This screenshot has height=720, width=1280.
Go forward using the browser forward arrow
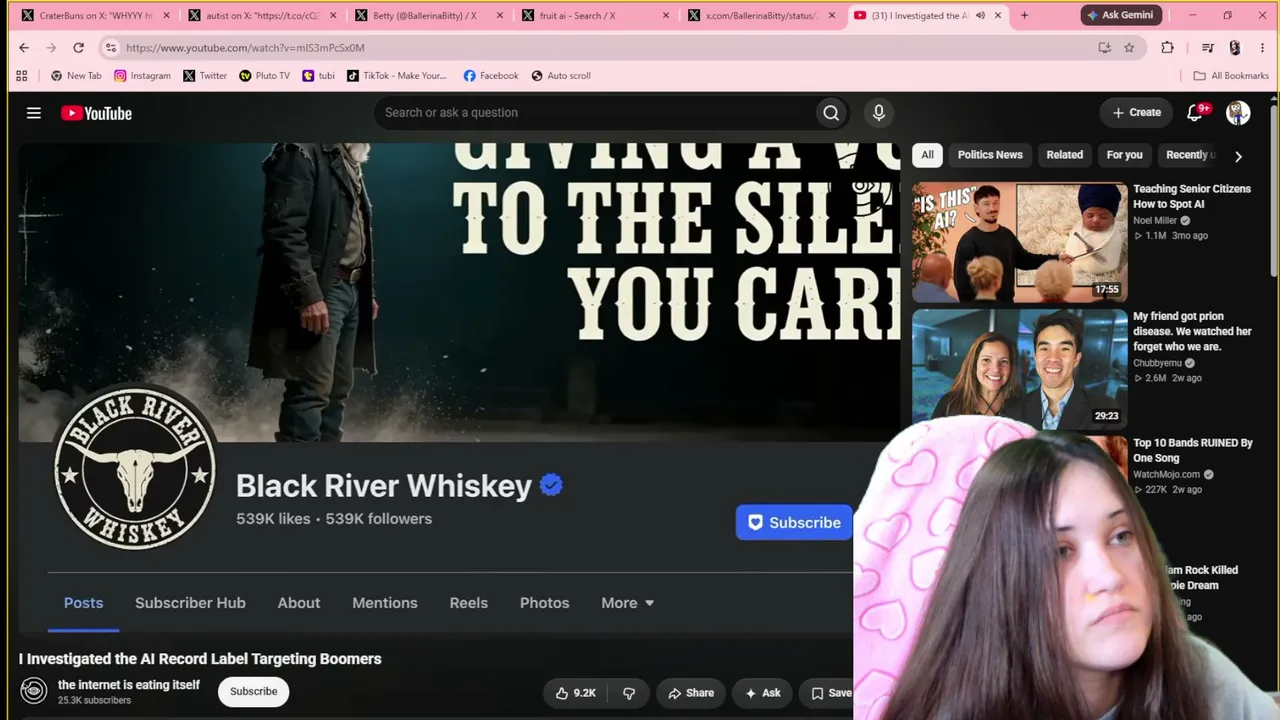coord(51,47)
